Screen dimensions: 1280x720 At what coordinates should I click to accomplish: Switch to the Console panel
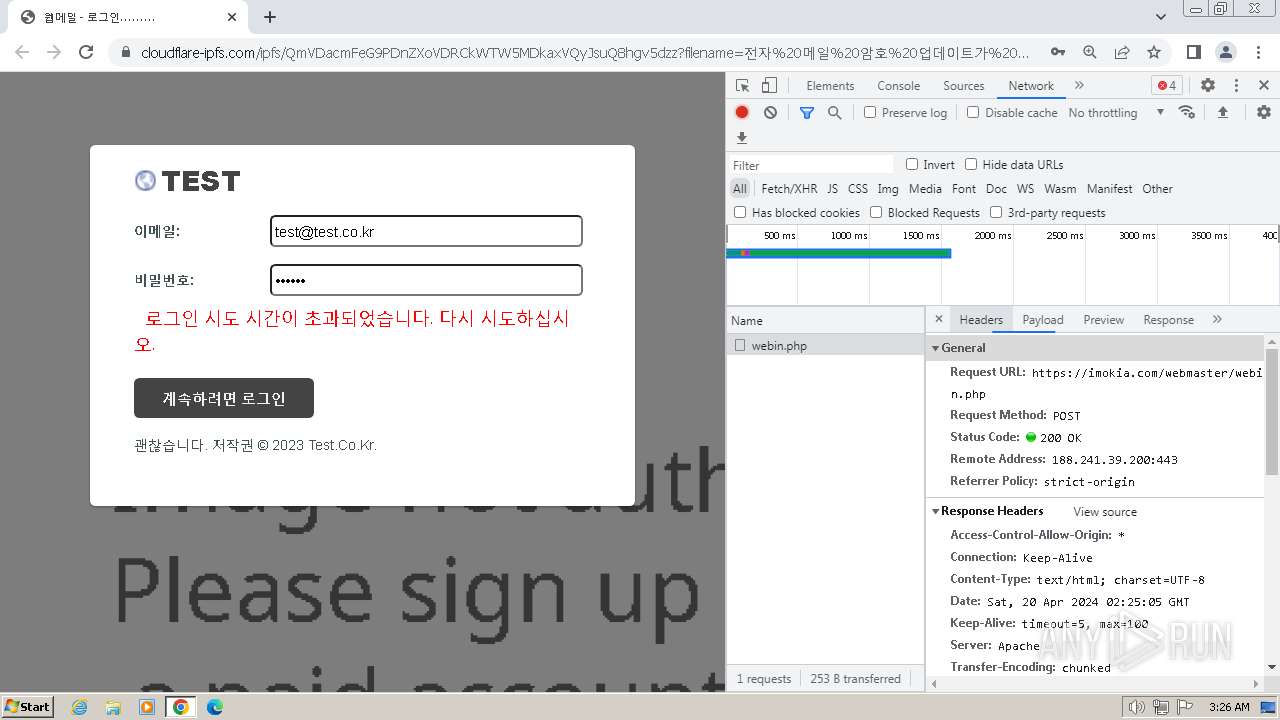pyautogui.click(x=898, y=86)
